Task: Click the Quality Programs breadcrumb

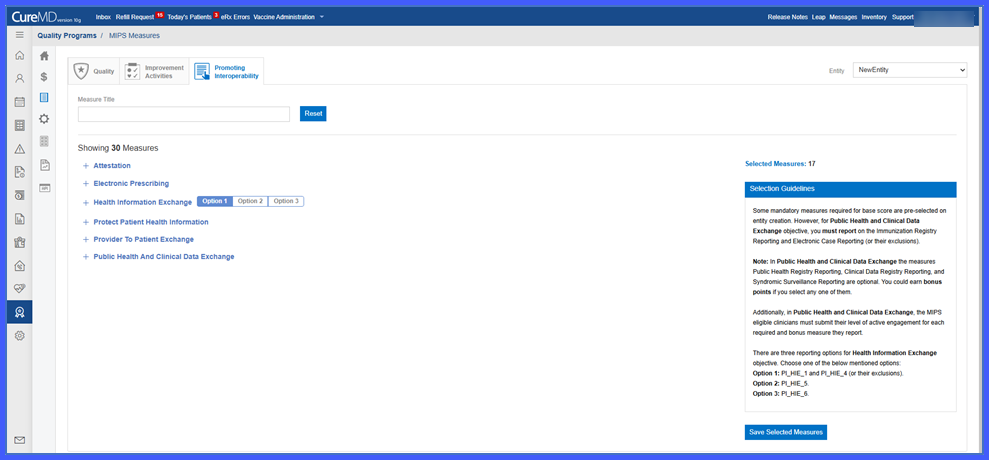Action: [x=67, y=35]
